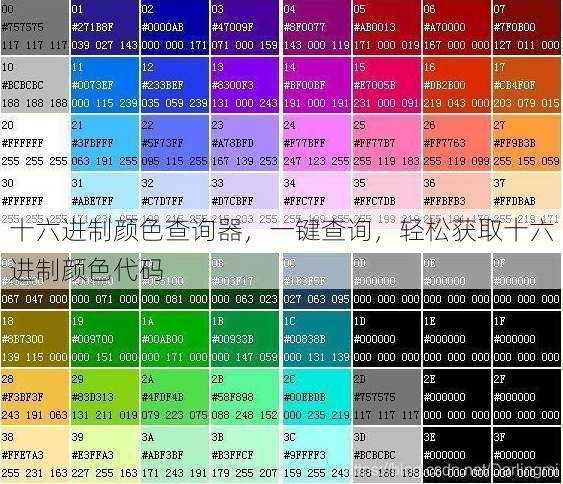
Task: Choose the pale aqua swatch #9FFFF3
Action: [x=316, y=455]
